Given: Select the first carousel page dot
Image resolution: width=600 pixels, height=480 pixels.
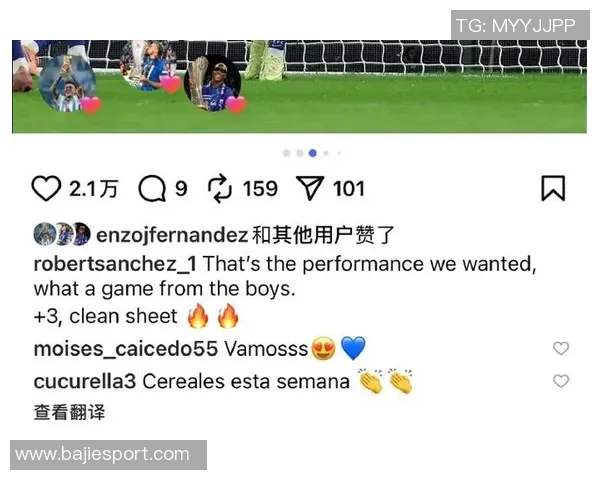Looking at the screenshot, I should tap(286, 153).
